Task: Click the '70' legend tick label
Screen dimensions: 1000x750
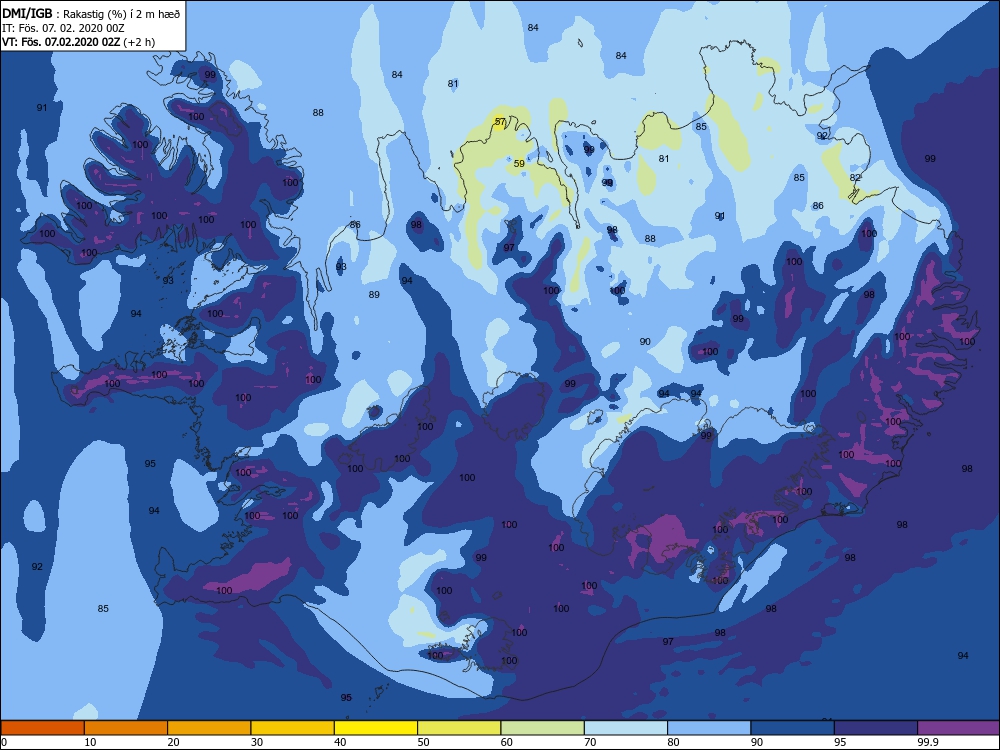Action: click(x=590, y=742)
